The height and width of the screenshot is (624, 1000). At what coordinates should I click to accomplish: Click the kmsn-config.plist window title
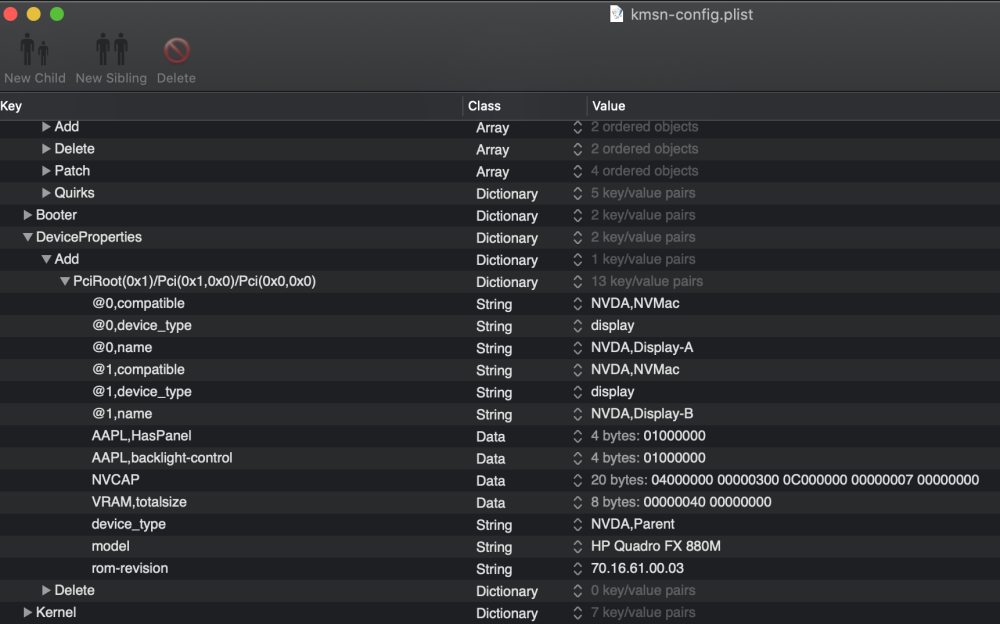tap(692, 14)
